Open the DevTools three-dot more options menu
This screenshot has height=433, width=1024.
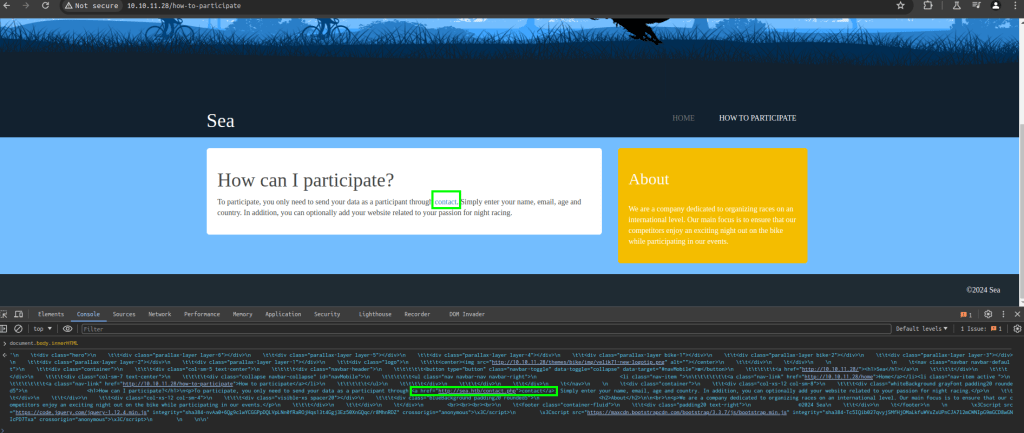[x=1003, y=314]
